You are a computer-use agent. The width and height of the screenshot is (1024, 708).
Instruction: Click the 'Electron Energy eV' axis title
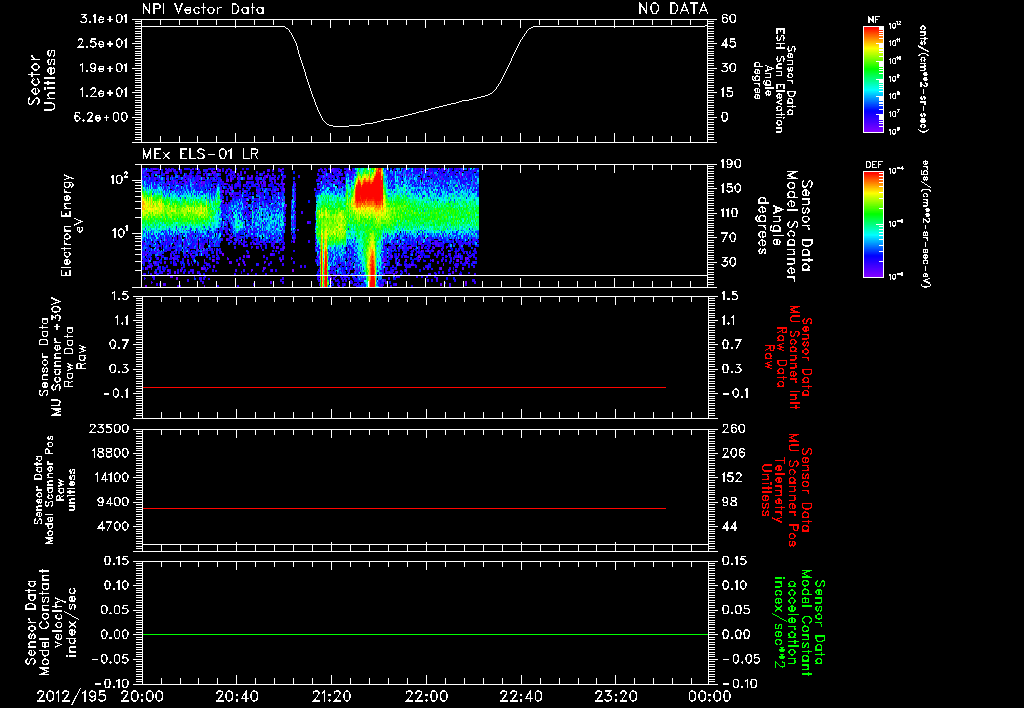pos(71,225)
